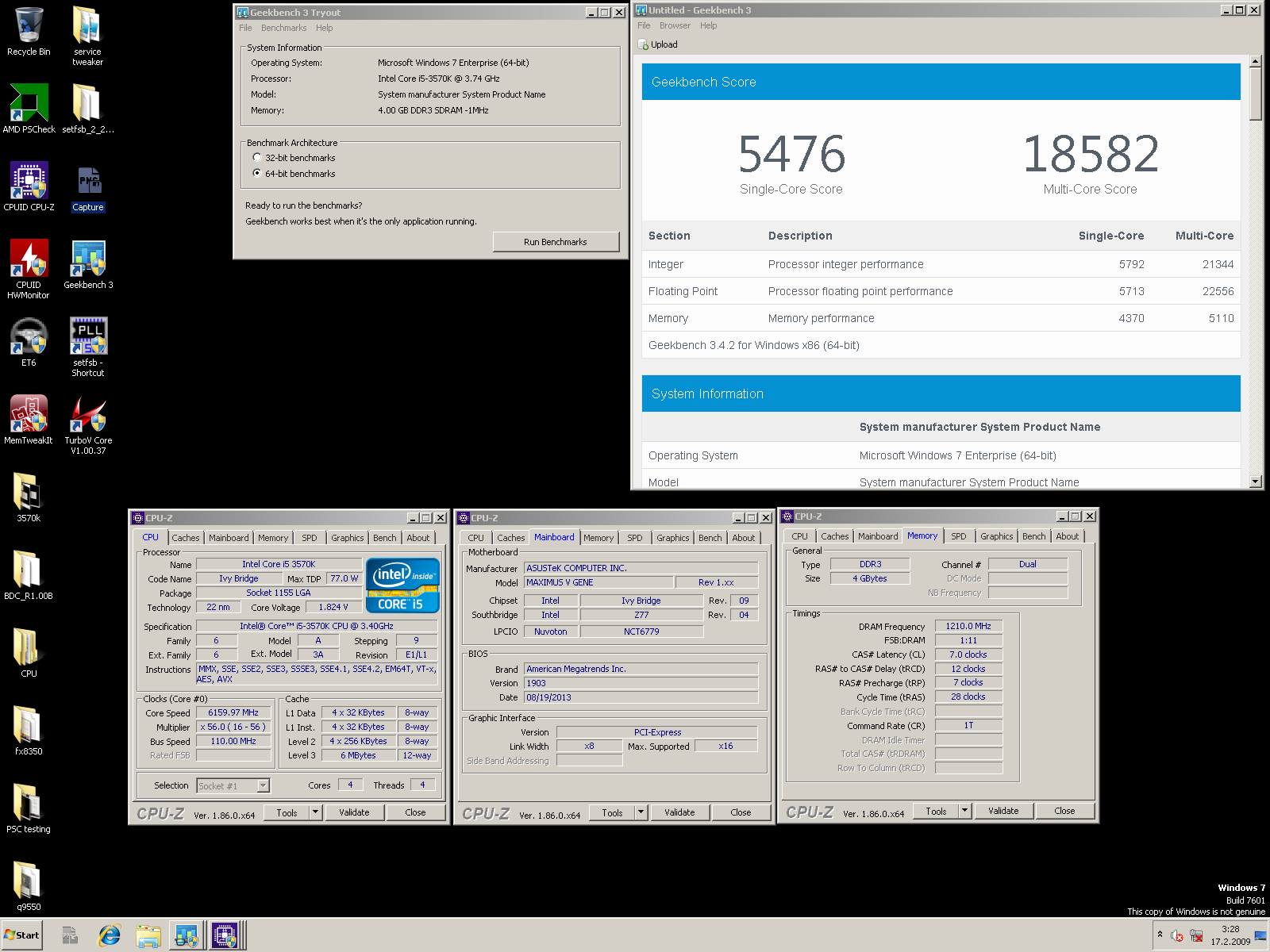Click the volume tray icon
Image resolution: width=1270 pixels, height=952 pixels.
pos(1177,936)
